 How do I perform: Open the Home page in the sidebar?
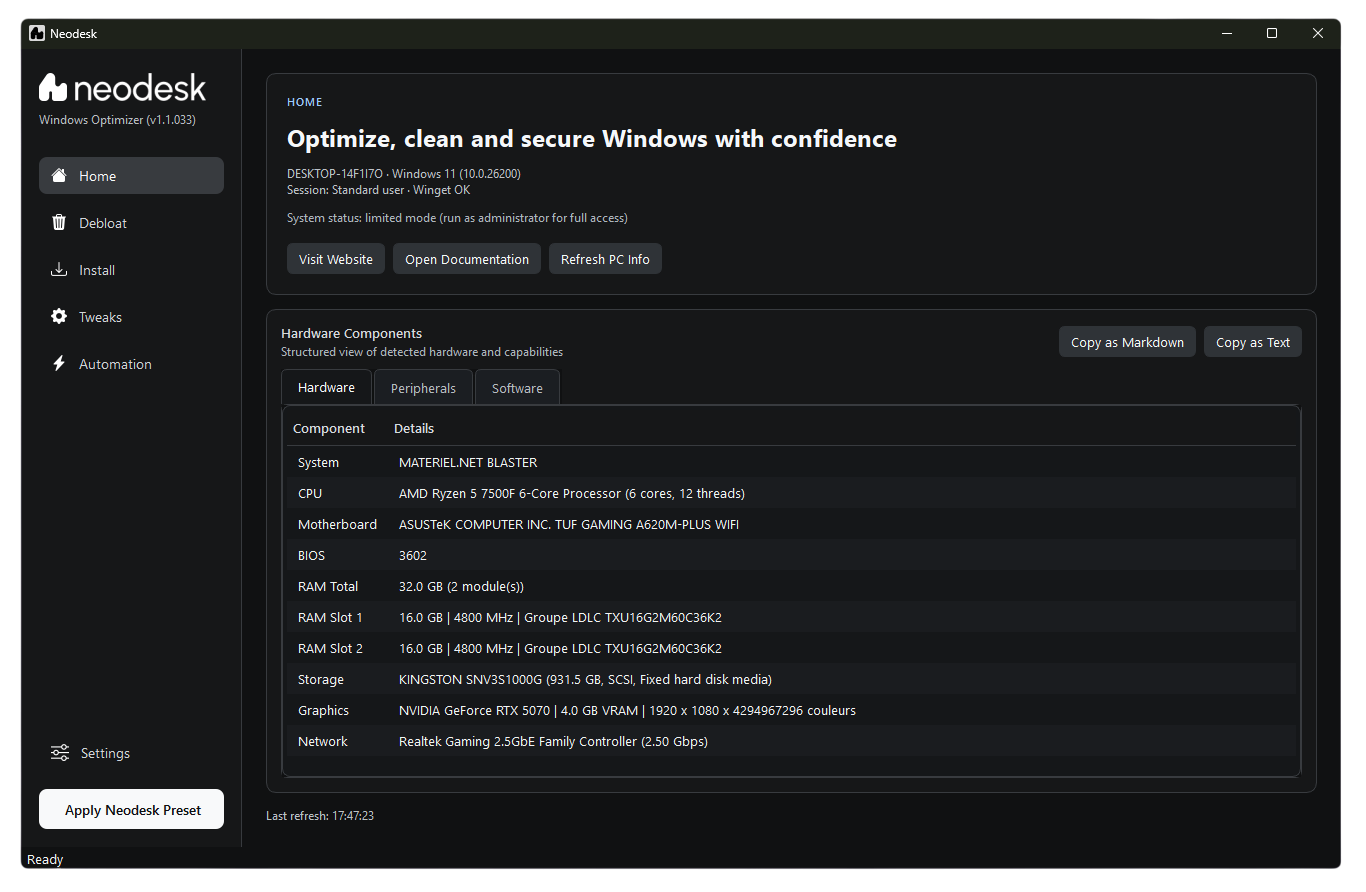click(x=131, y=176)
